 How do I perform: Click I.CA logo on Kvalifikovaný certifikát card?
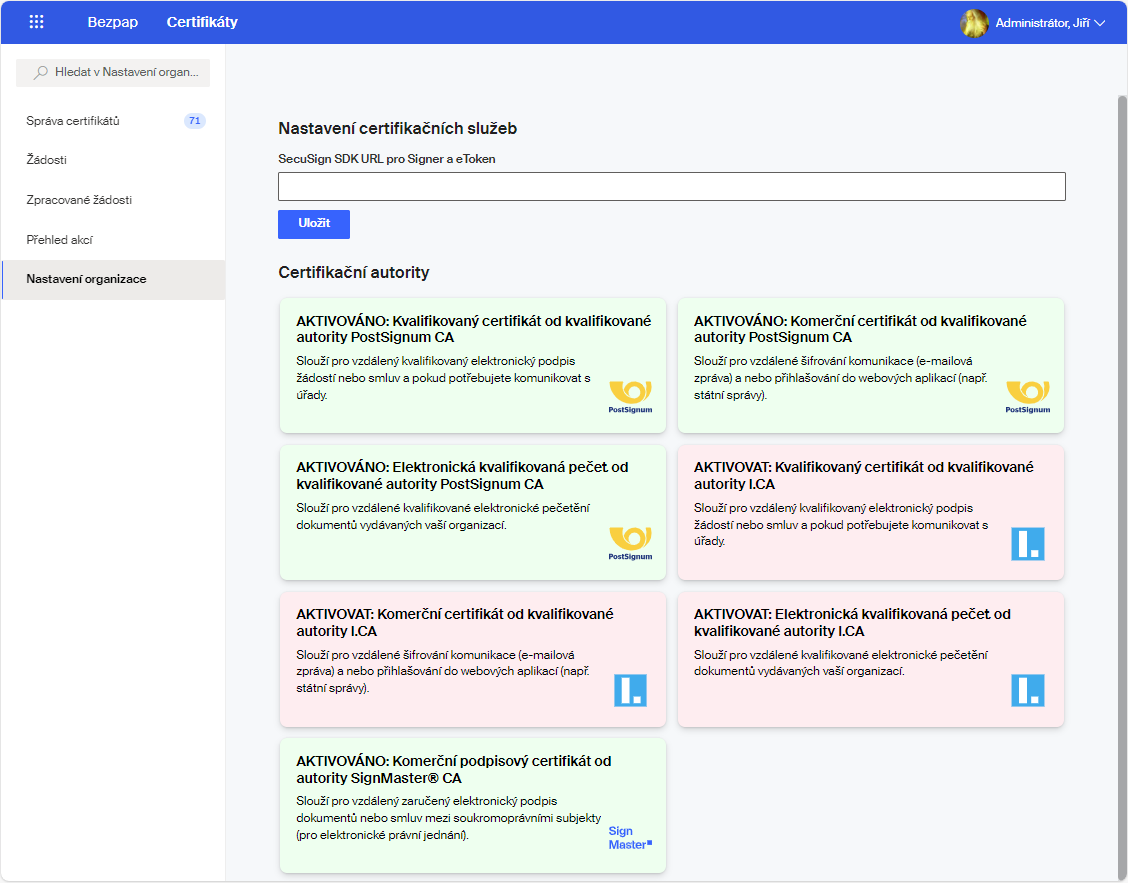point(1027,543)
